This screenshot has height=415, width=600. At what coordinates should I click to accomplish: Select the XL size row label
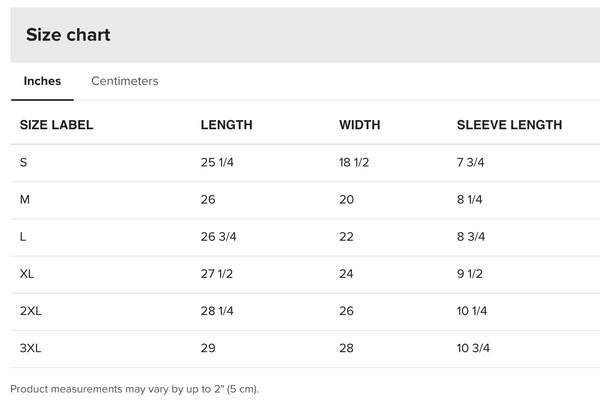28,273
